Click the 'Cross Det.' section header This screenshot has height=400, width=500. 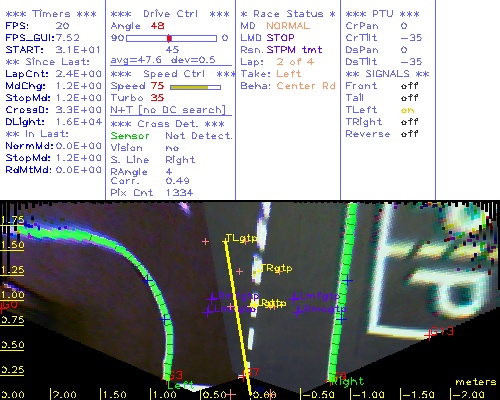168,124
